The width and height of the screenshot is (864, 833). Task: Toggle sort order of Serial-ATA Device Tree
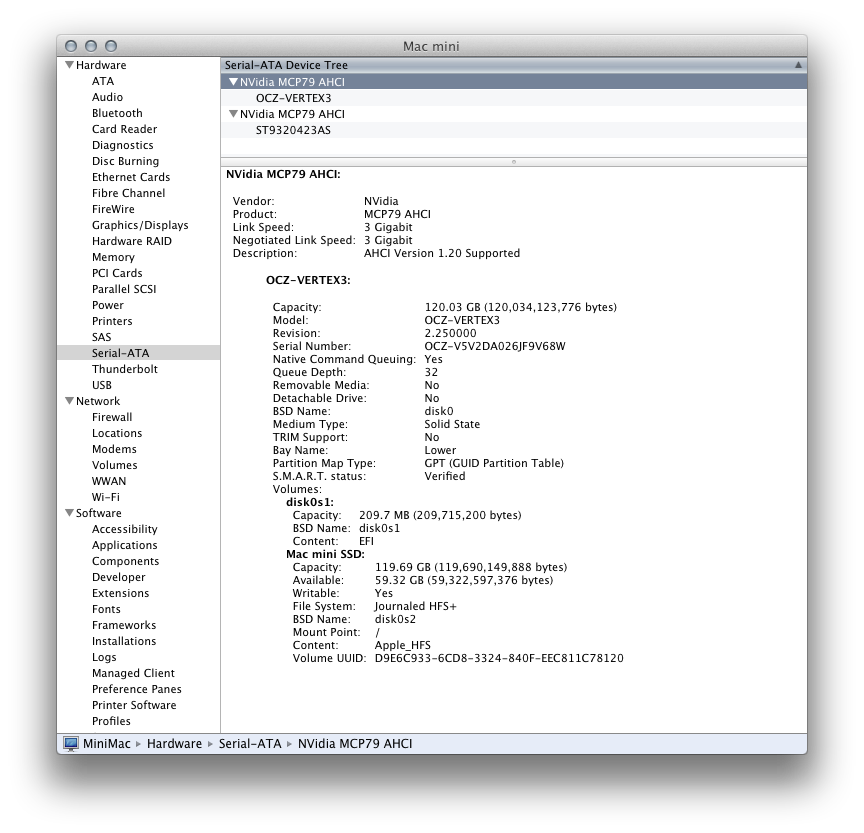click(798, 65)
